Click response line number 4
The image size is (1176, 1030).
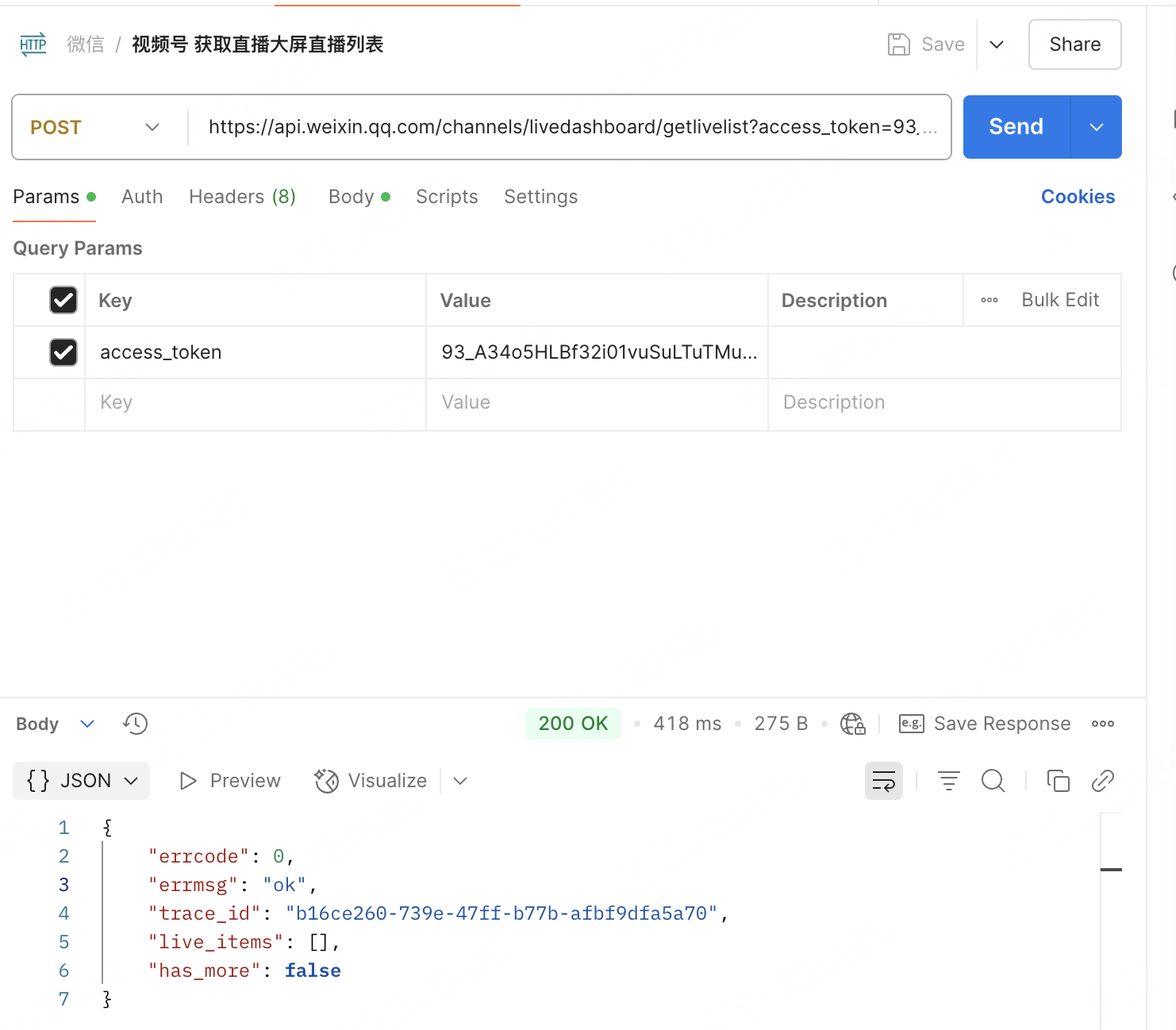click(63, 914)
